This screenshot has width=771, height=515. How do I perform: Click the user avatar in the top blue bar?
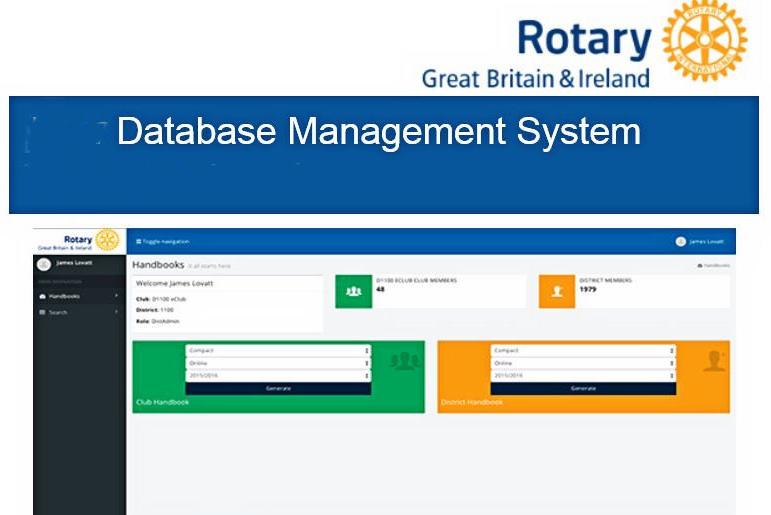point(681,242)
